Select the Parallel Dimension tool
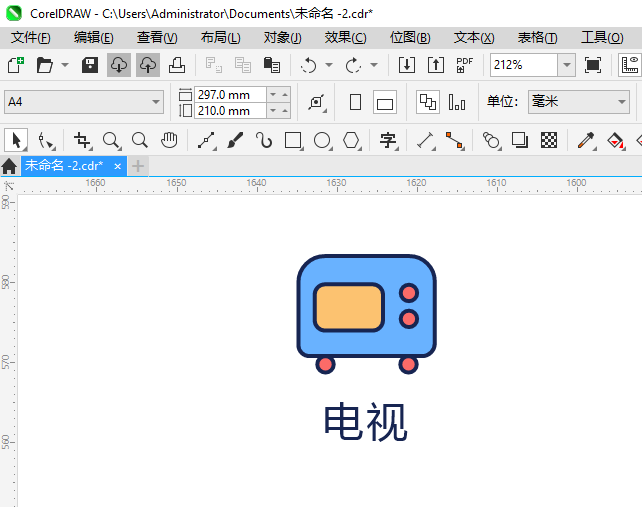642x507 pixels. 426,140
